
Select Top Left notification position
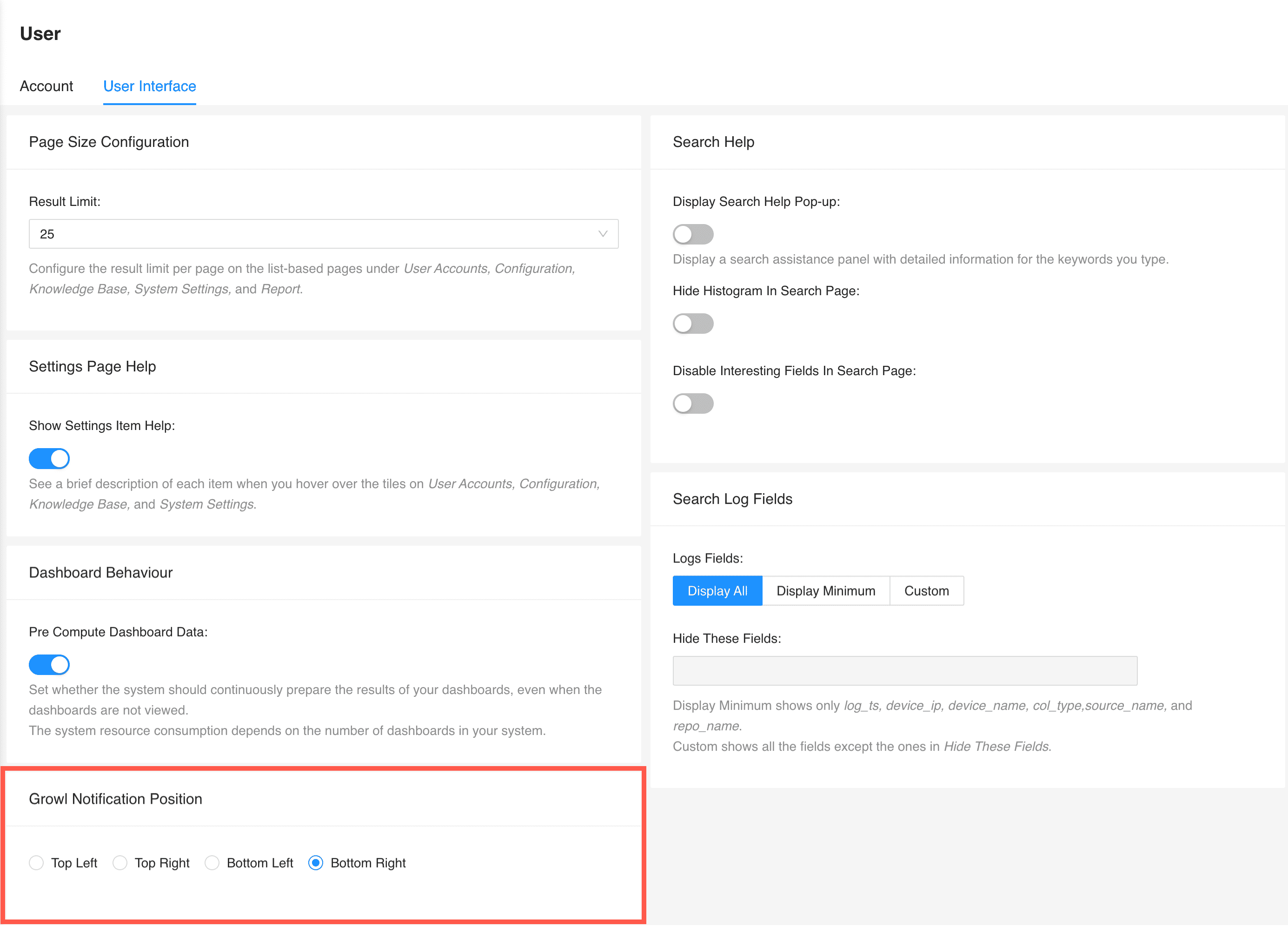tap(36, 862)
